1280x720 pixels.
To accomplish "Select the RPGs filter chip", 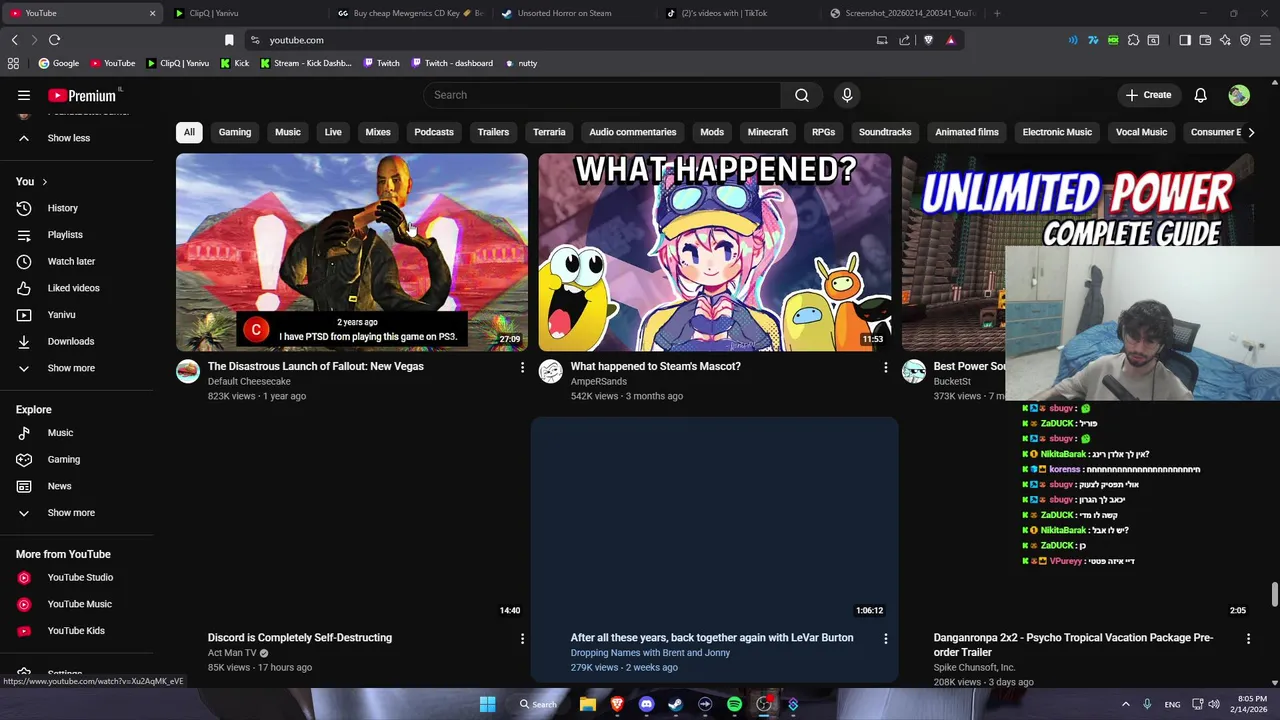I will coord(823,132).
